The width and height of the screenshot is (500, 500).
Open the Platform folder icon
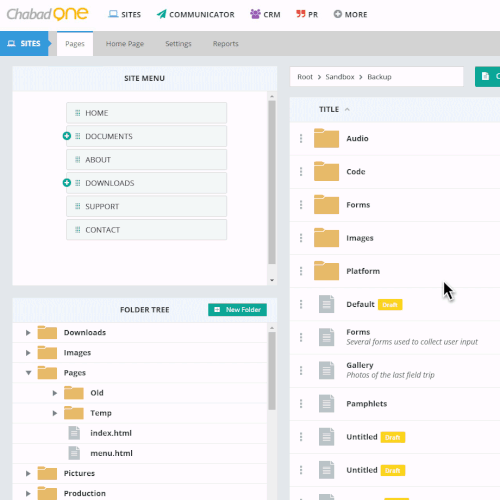pyautogui.click(x=326, y=271)
